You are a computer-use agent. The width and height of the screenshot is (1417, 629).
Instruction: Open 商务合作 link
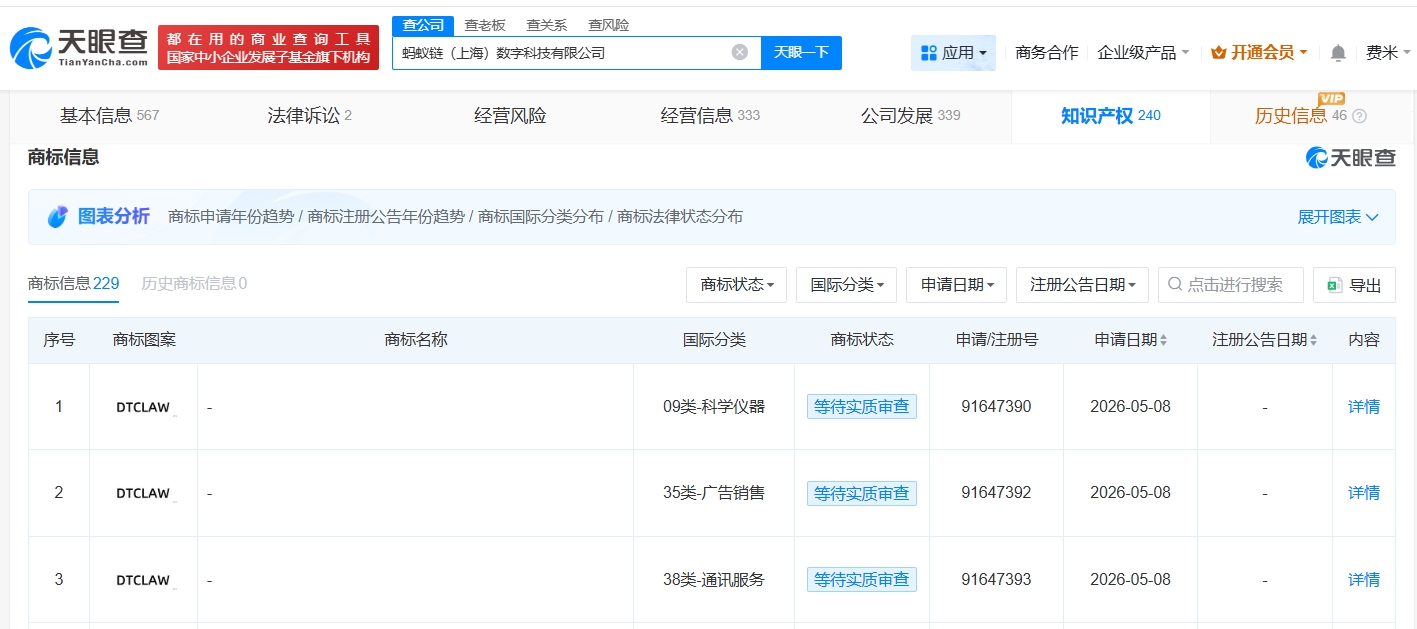(1046, 53)
